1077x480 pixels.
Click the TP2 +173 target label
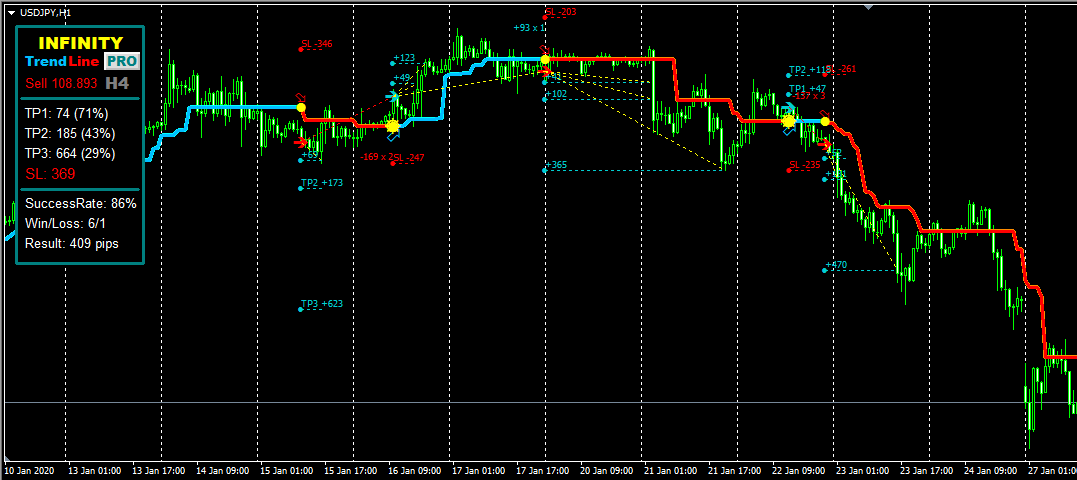(x=321, y=183)
